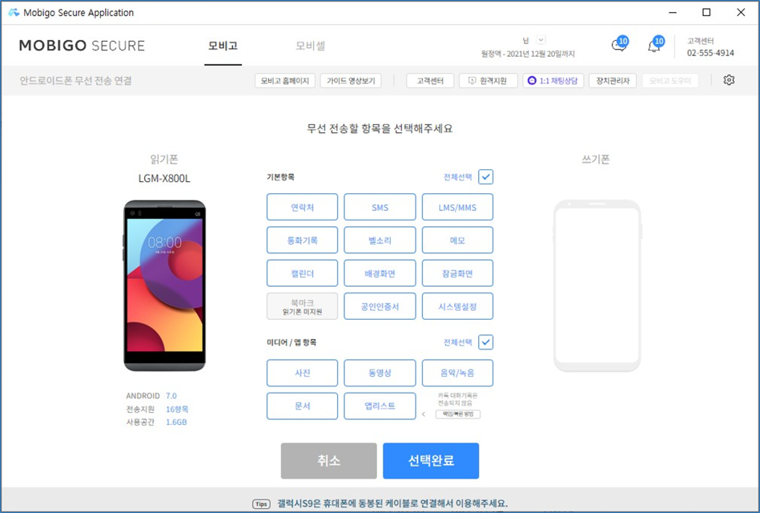
Task: Click the source LG phone image
Action: (x=165, y=286)
